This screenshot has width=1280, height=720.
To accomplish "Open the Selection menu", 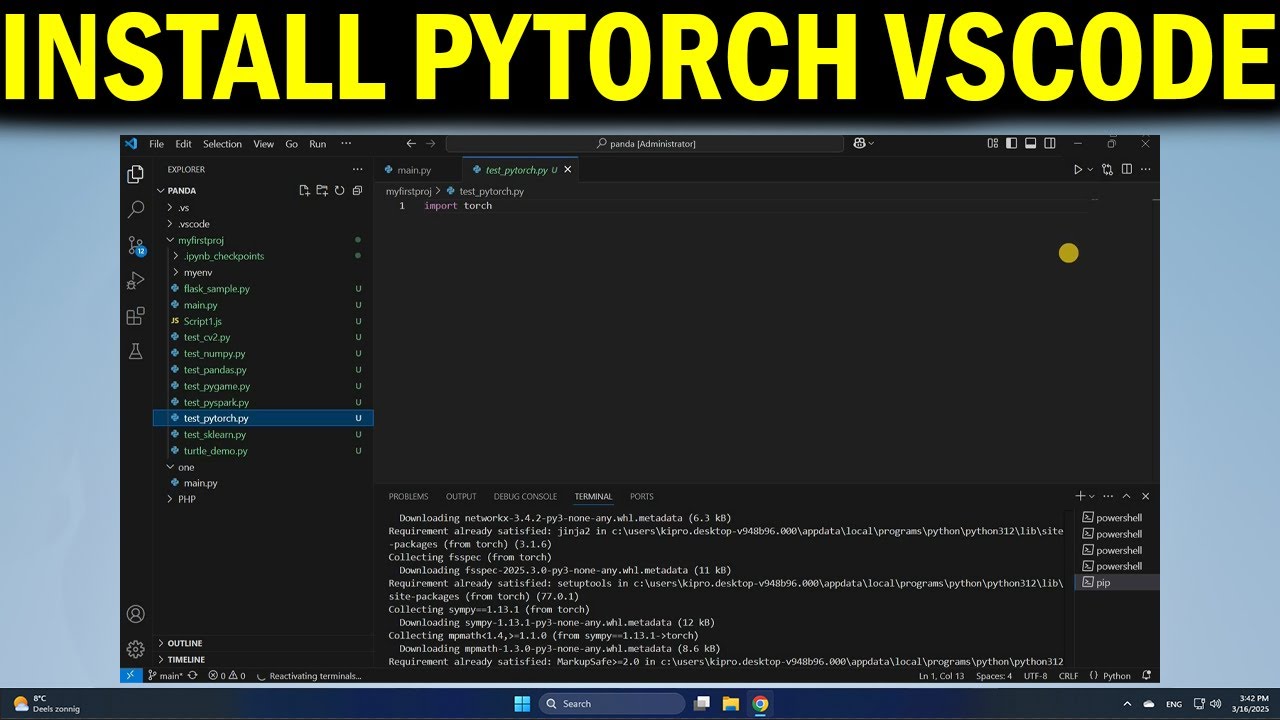I will click(223, 144).
